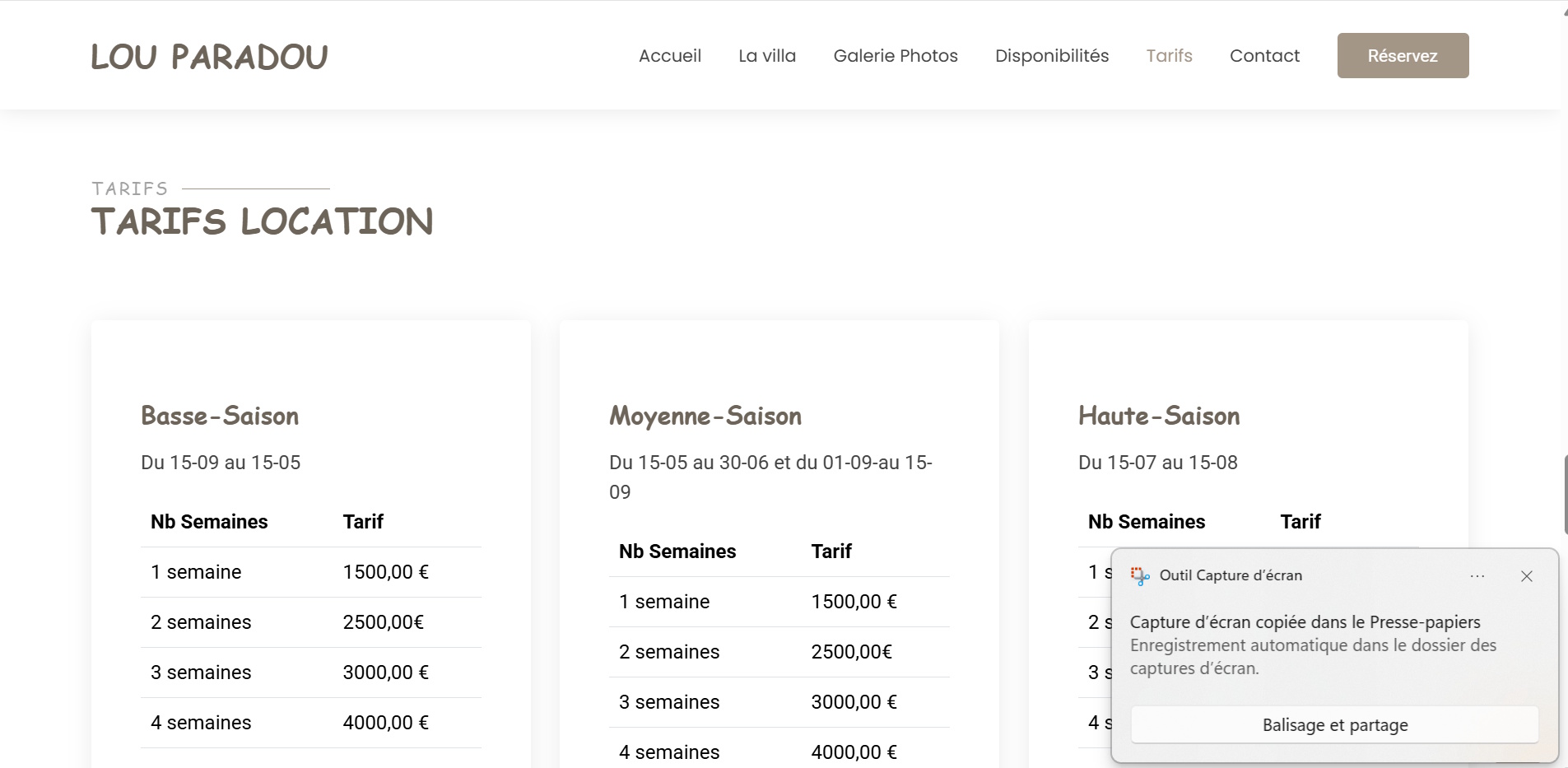1568x768 pixels.
Task: Open the notification's three-dot options menu
Action: tap(1477, 576)
